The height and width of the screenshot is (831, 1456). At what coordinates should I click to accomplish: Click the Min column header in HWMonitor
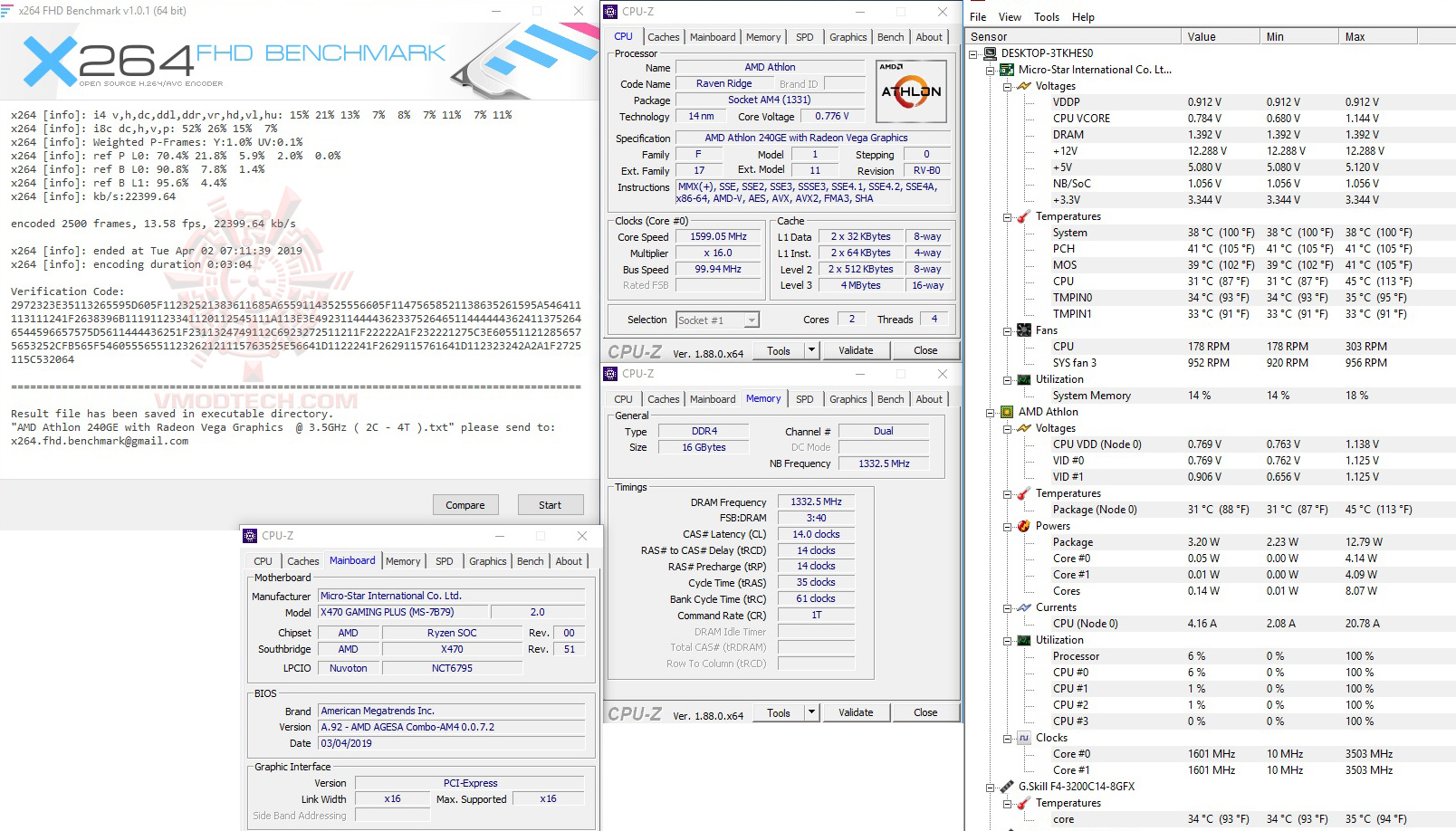coord(1299,37)
